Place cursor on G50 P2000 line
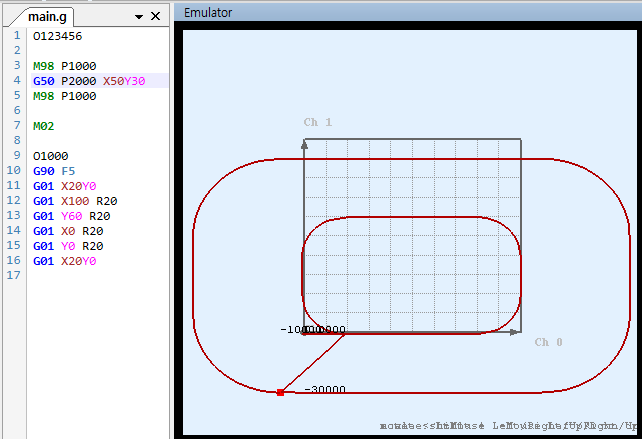 [88, 81]
